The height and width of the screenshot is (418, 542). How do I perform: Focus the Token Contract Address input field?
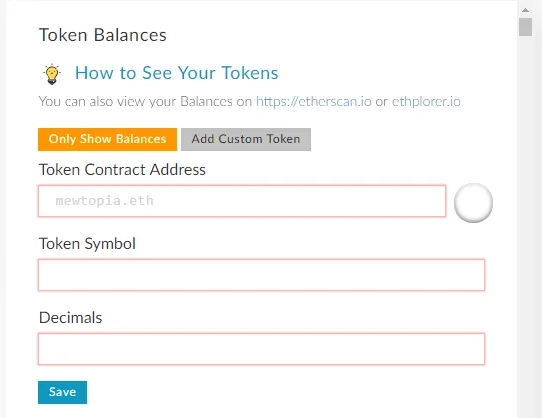coord(242,201)
